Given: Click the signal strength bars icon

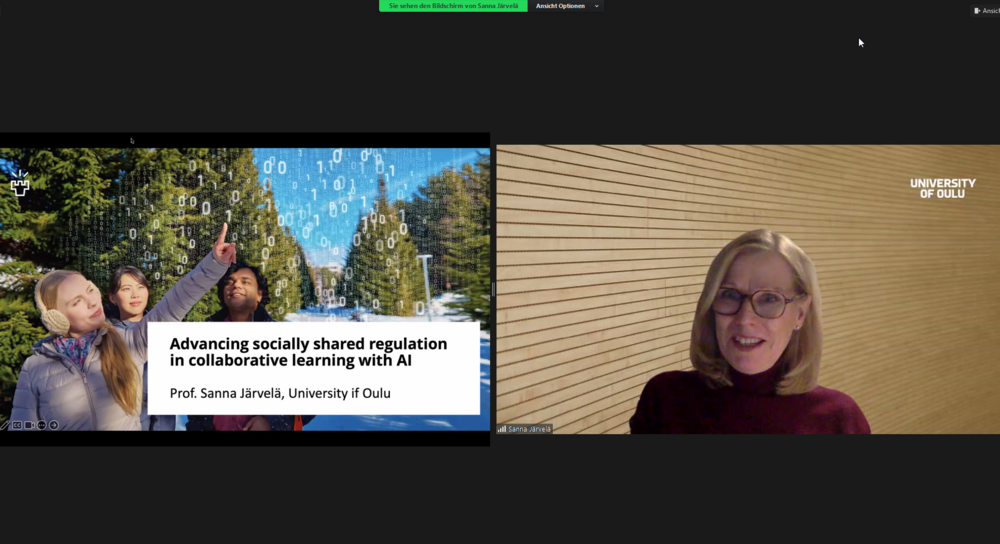Looking at the screenshot, I should pyautogui.click(x=502, y=429).
